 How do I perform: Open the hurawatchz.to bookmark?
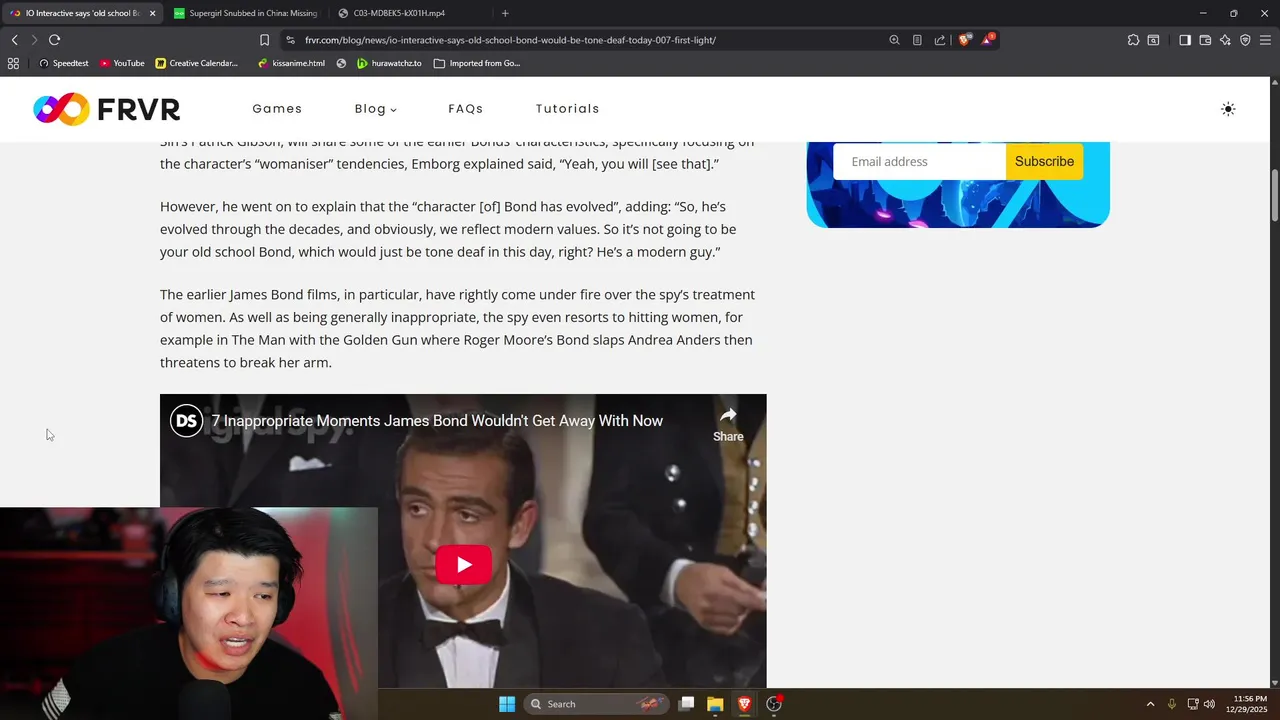point(389,63)
